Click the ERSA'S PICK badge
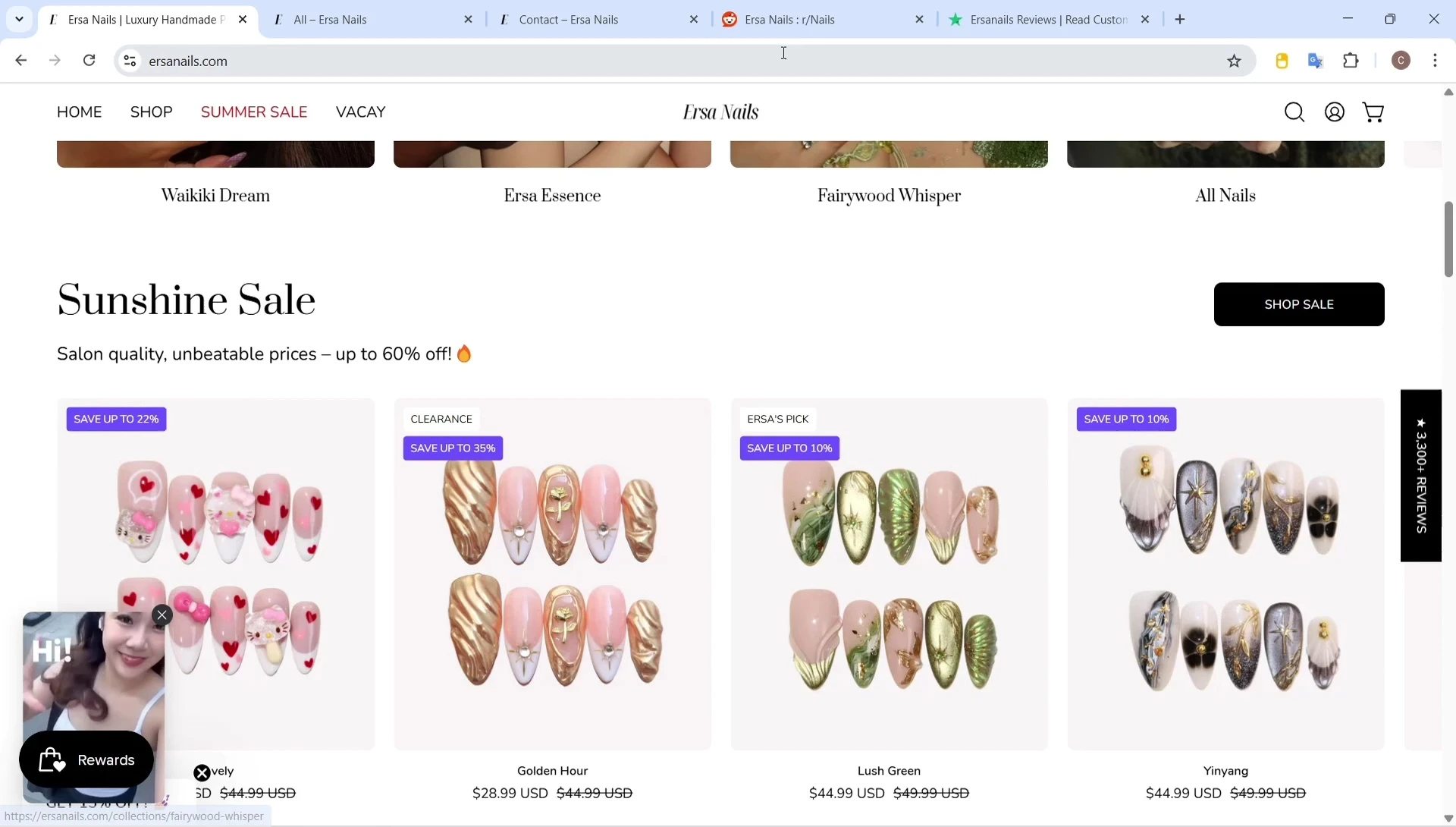 tap(778, 420)
